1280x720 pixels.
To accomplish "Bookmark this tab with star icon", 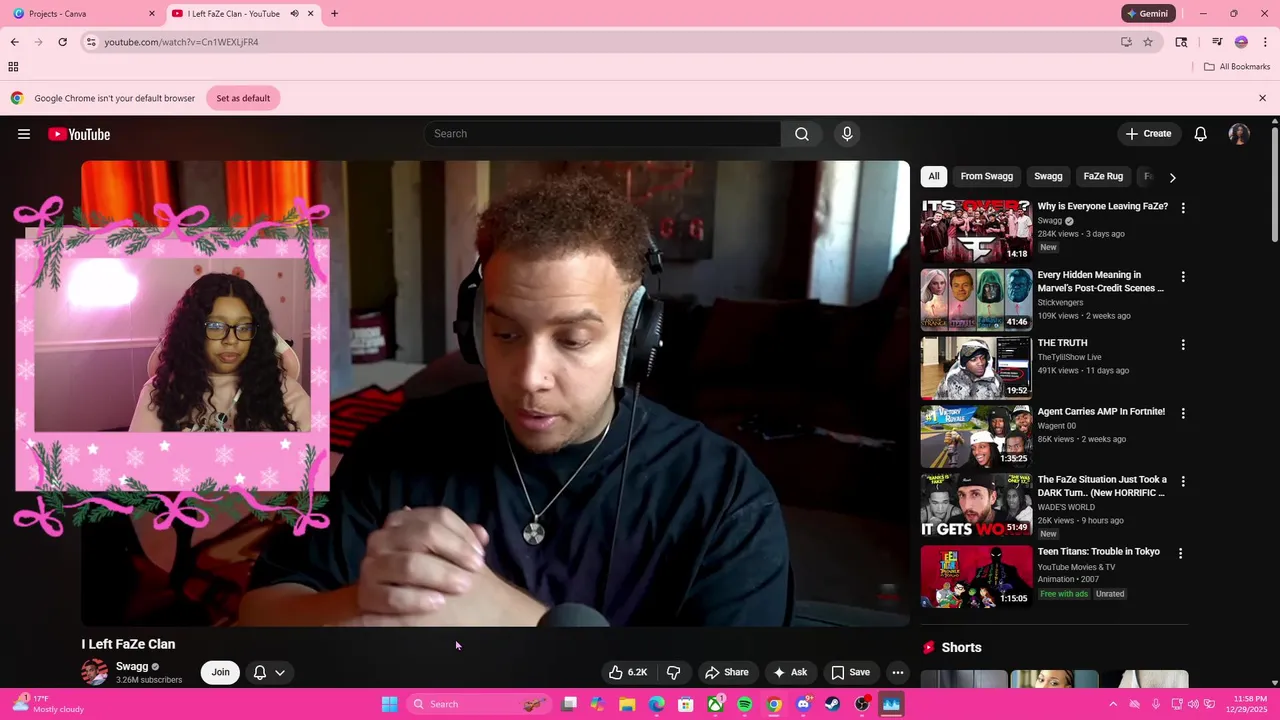I will tap(1148, 42).
